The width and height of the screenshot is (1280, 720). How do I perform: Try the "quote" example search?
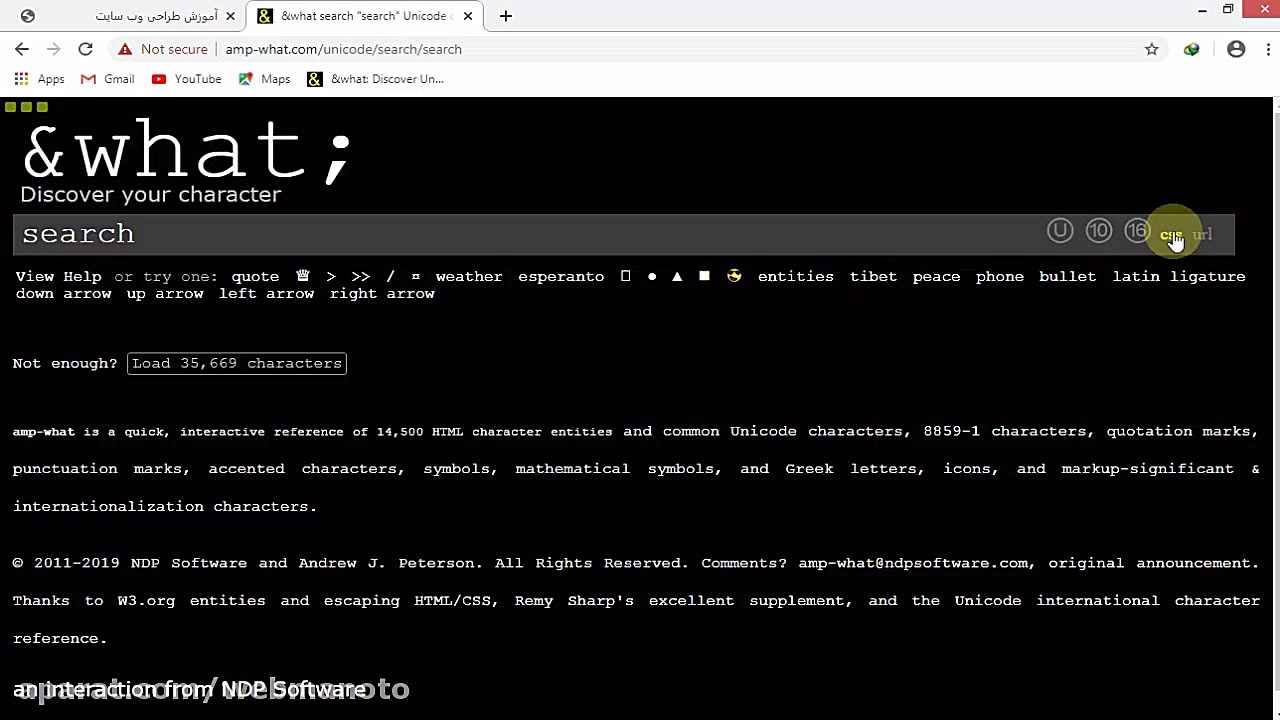pyautogui.click(x=255, y=276)
